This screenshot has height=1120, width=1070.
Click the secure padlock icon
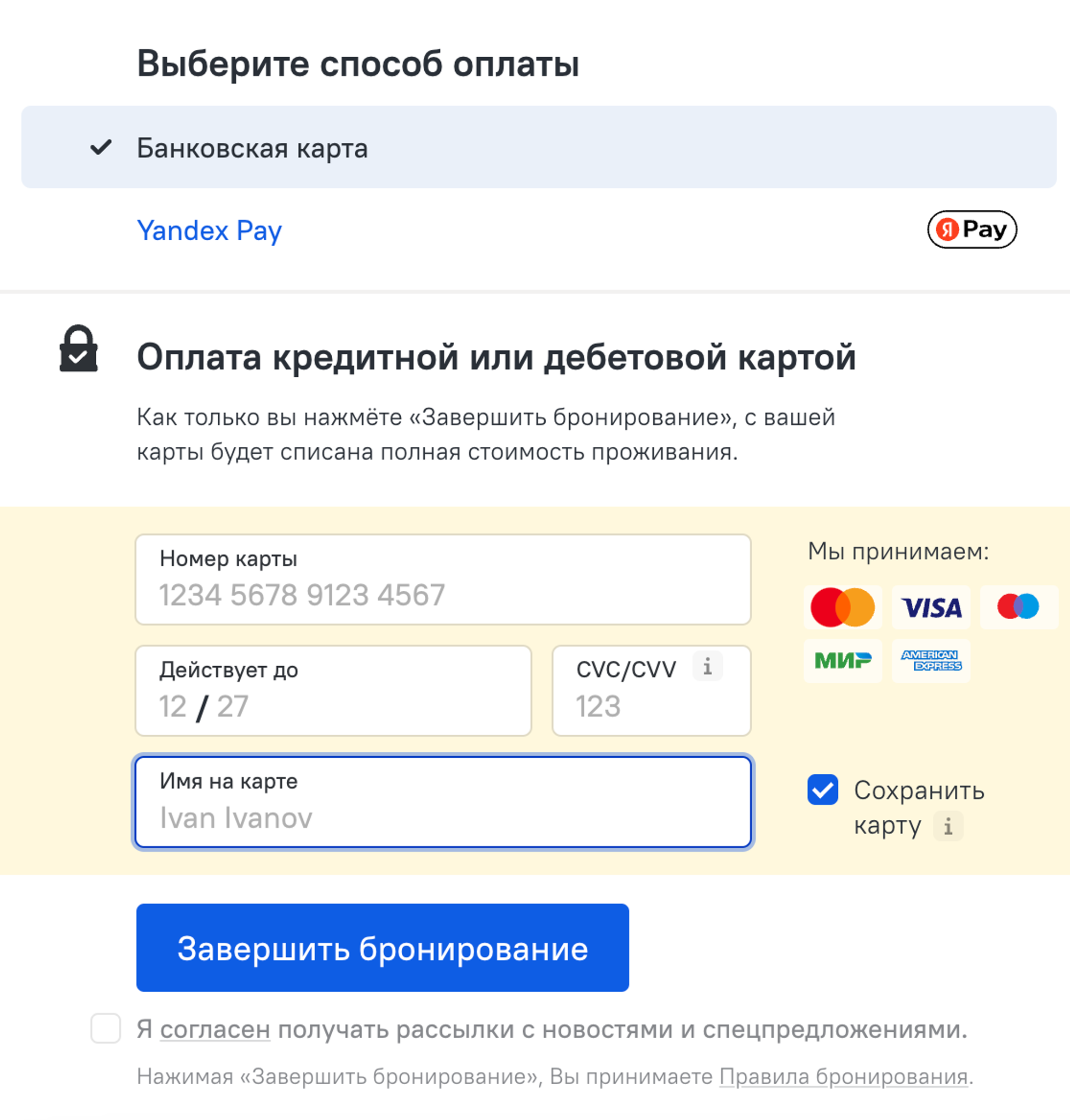tap(79, 348)
